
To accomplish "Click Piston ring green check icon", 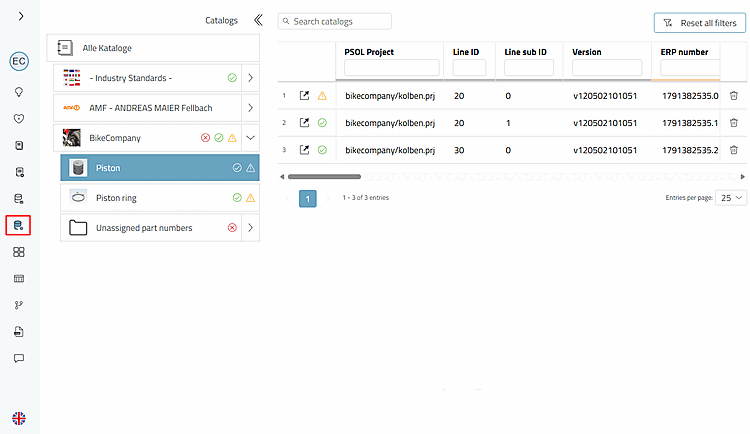I will pyautogui.click(x=237, y=198).
